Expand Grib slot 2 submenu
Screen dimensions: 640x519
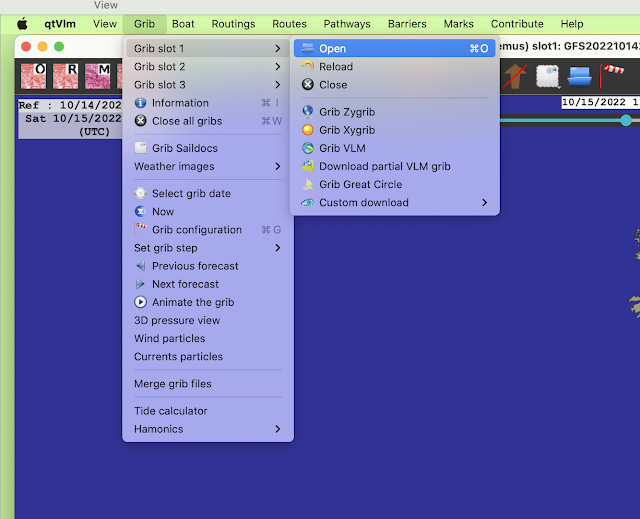(x=208, y=66)
